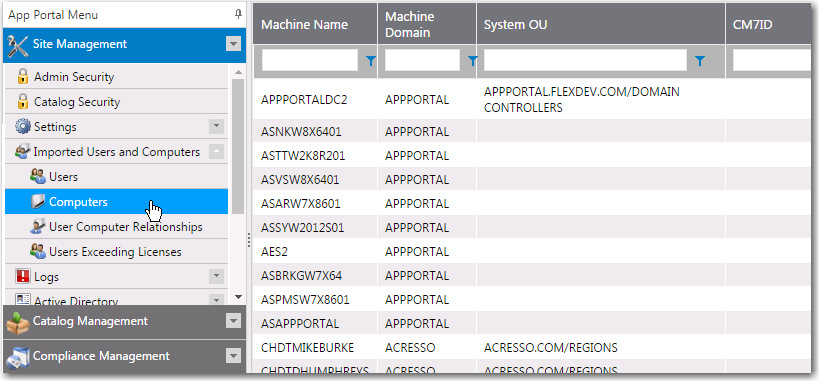This screenshot has width=819, height=381.
Task: Click the menu scrollbar down arrow
Action: click(238, 297)
